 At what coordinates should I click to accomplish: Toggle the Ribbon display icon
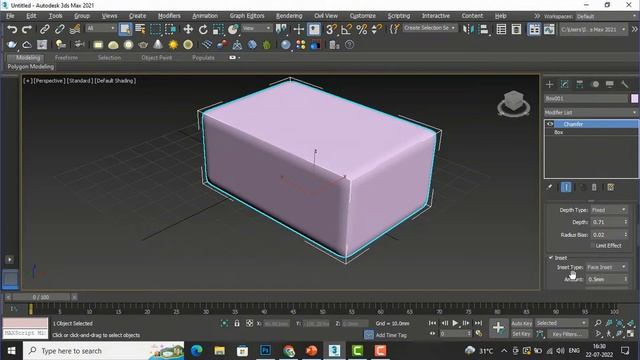click(x=534, y=29)
